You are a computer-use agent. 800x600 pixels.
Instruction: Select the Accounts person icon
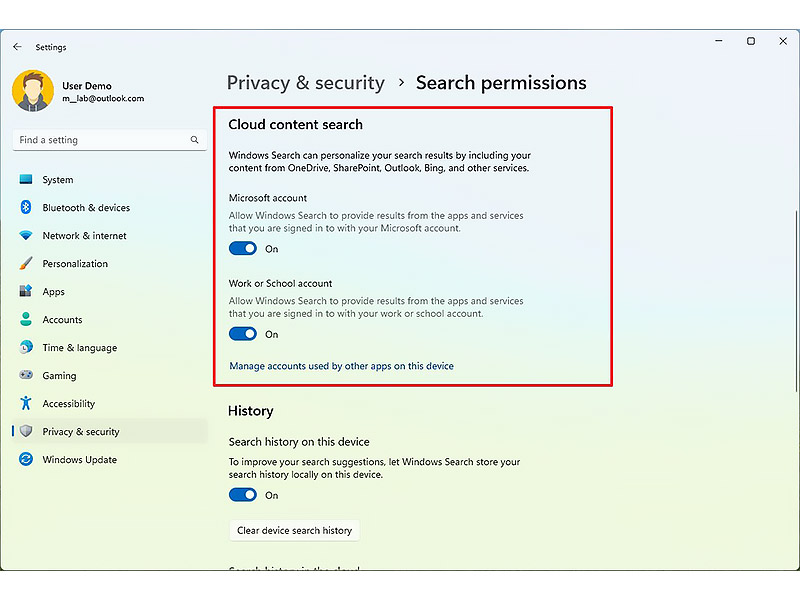coord(26,320)
